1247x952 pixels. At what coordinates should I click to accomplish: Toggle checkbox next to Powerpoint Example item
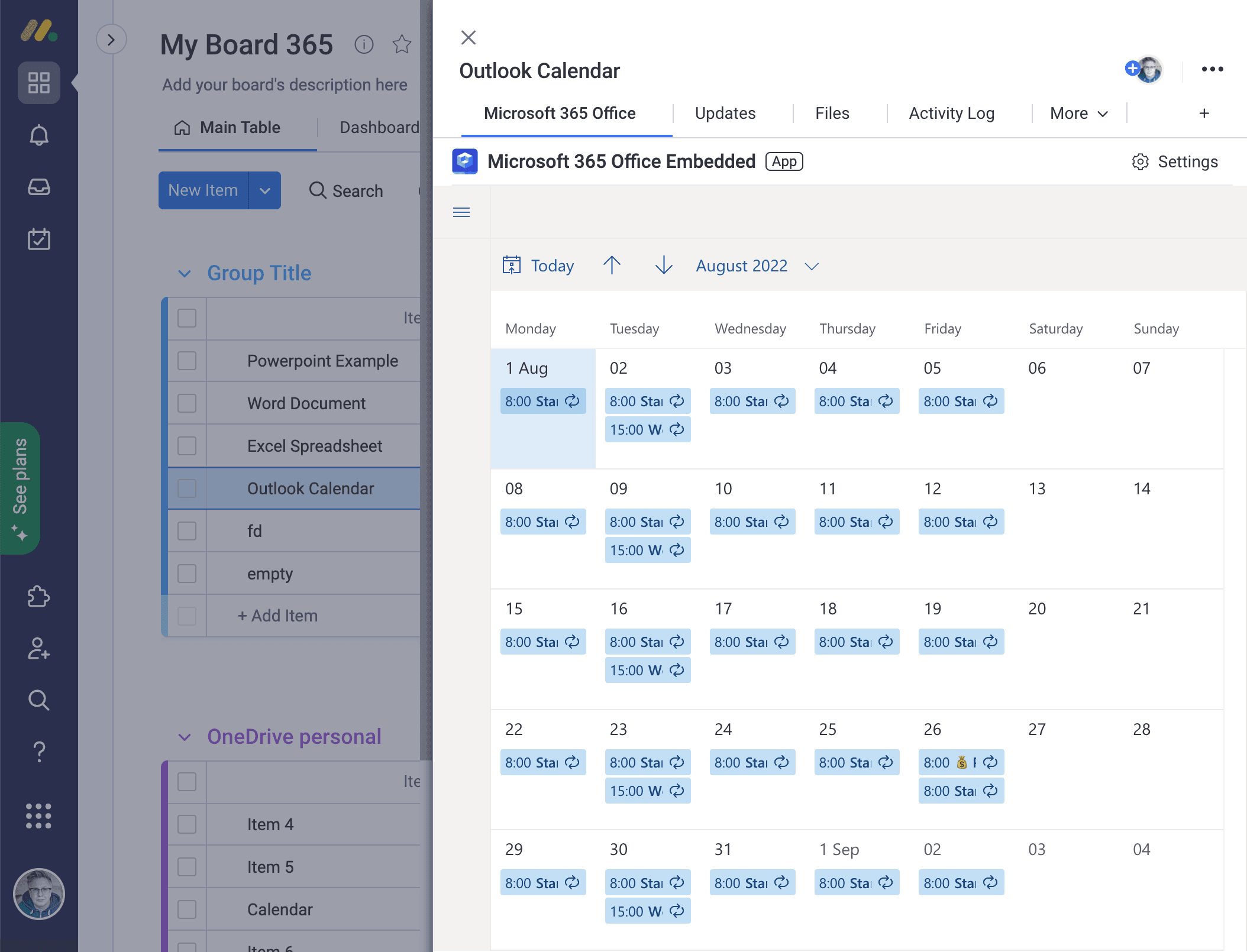pyautogui.click(x=185, y=360)
